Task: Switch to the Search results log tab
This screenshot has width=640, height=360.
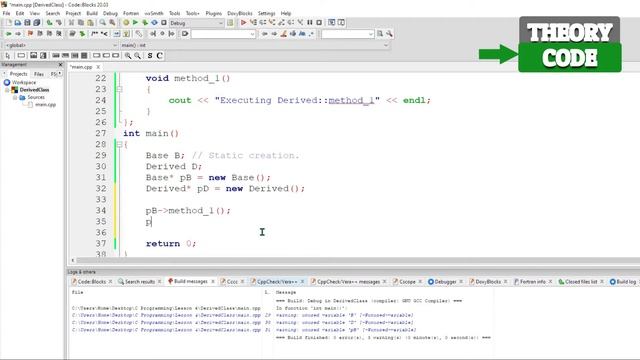Action: point(140,282)
